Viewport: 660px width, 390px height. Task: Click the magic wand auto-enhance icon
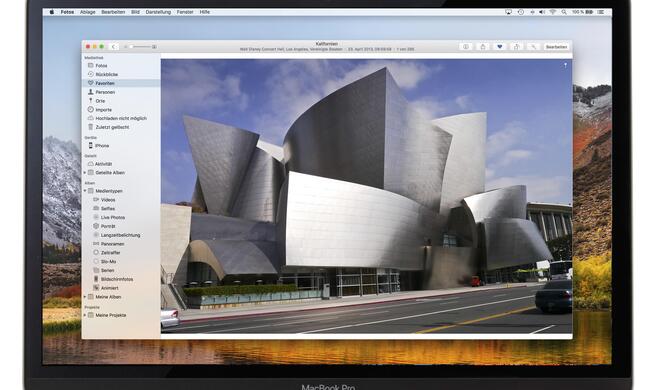click(533, 47)
